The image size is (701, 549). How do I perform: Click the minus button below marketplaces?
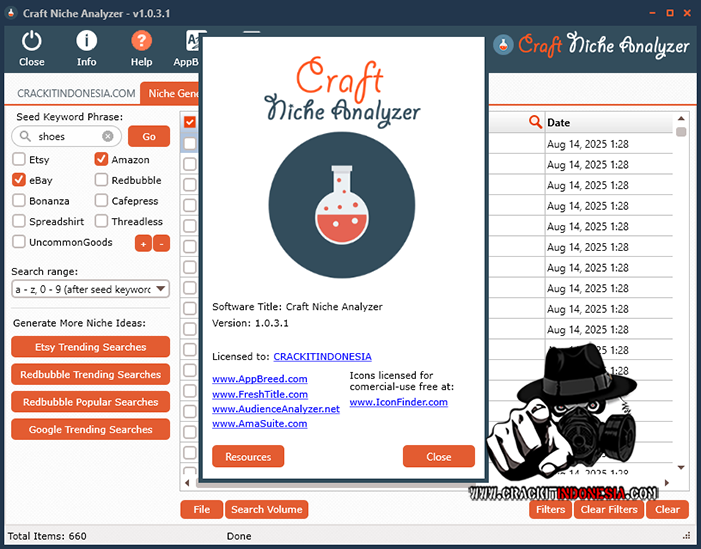(161, 243)
